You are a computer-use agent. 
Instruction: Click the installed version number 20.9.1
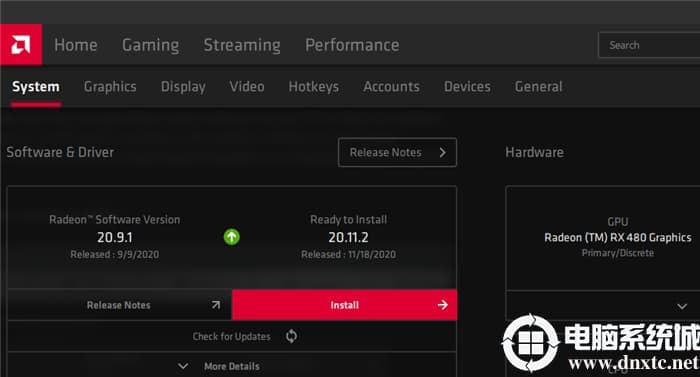tap(115, 237)
